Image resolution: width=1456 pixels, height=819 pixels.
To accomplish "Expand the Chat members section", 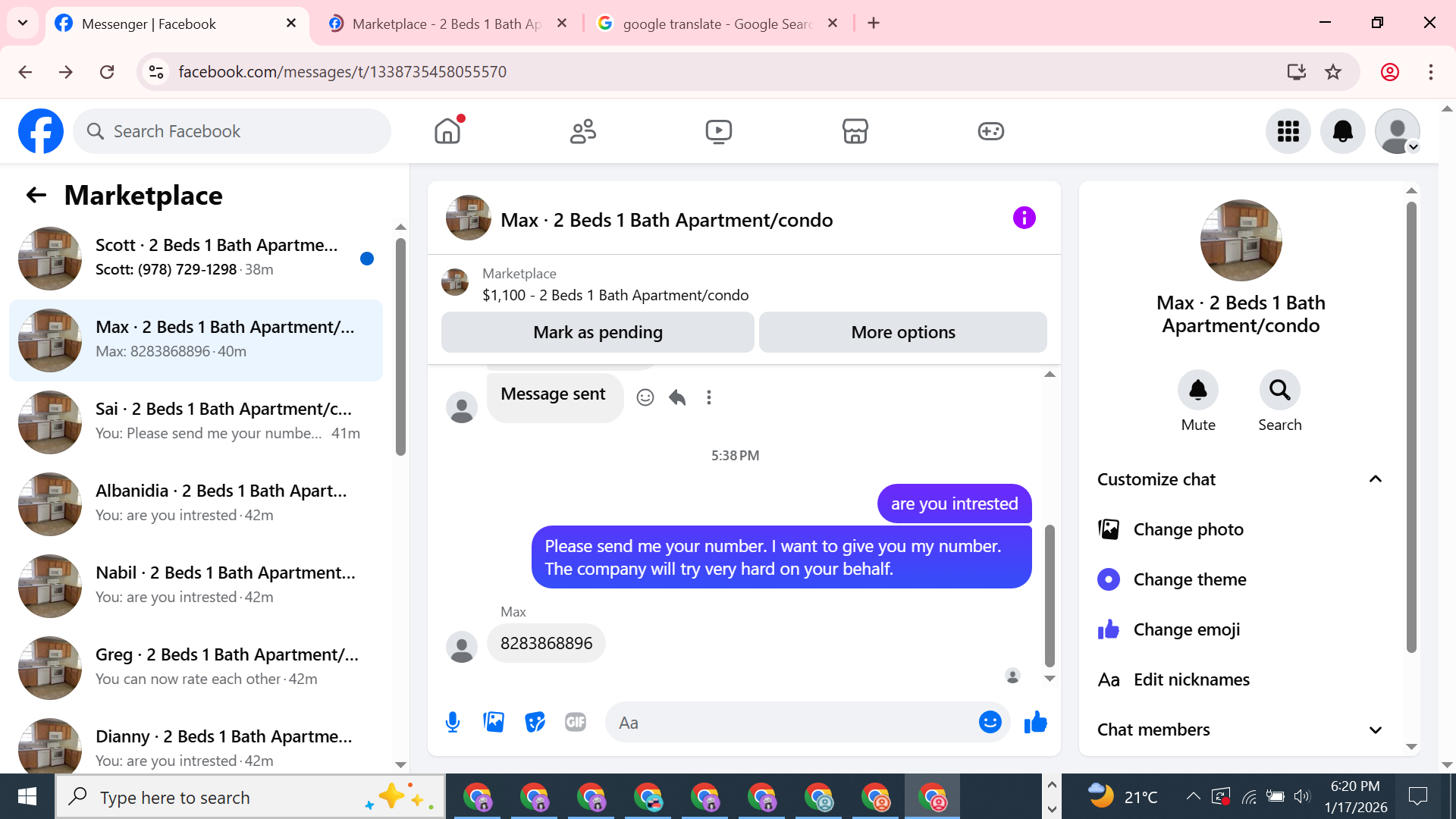I will click(1375, 730).
